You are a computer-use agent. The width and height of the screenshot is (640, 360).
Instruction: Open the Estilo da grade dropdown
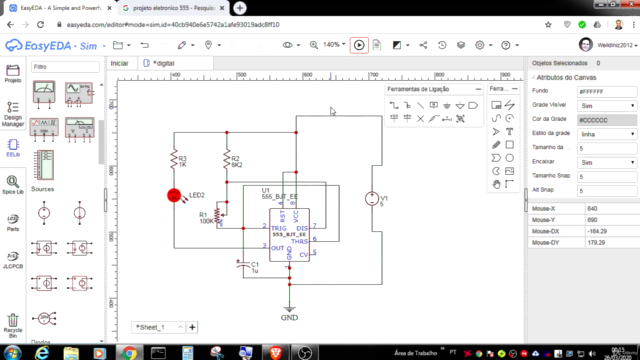pos(607,134)
